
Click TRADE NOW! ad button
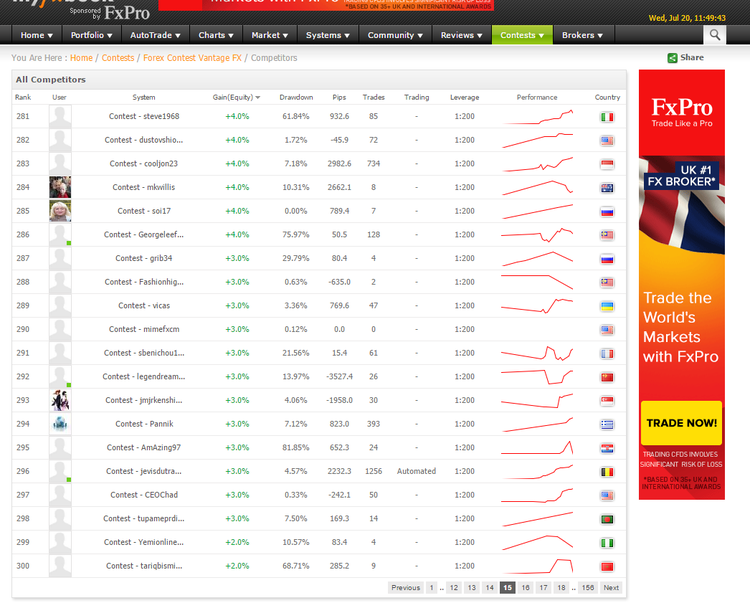pos(682,423)
